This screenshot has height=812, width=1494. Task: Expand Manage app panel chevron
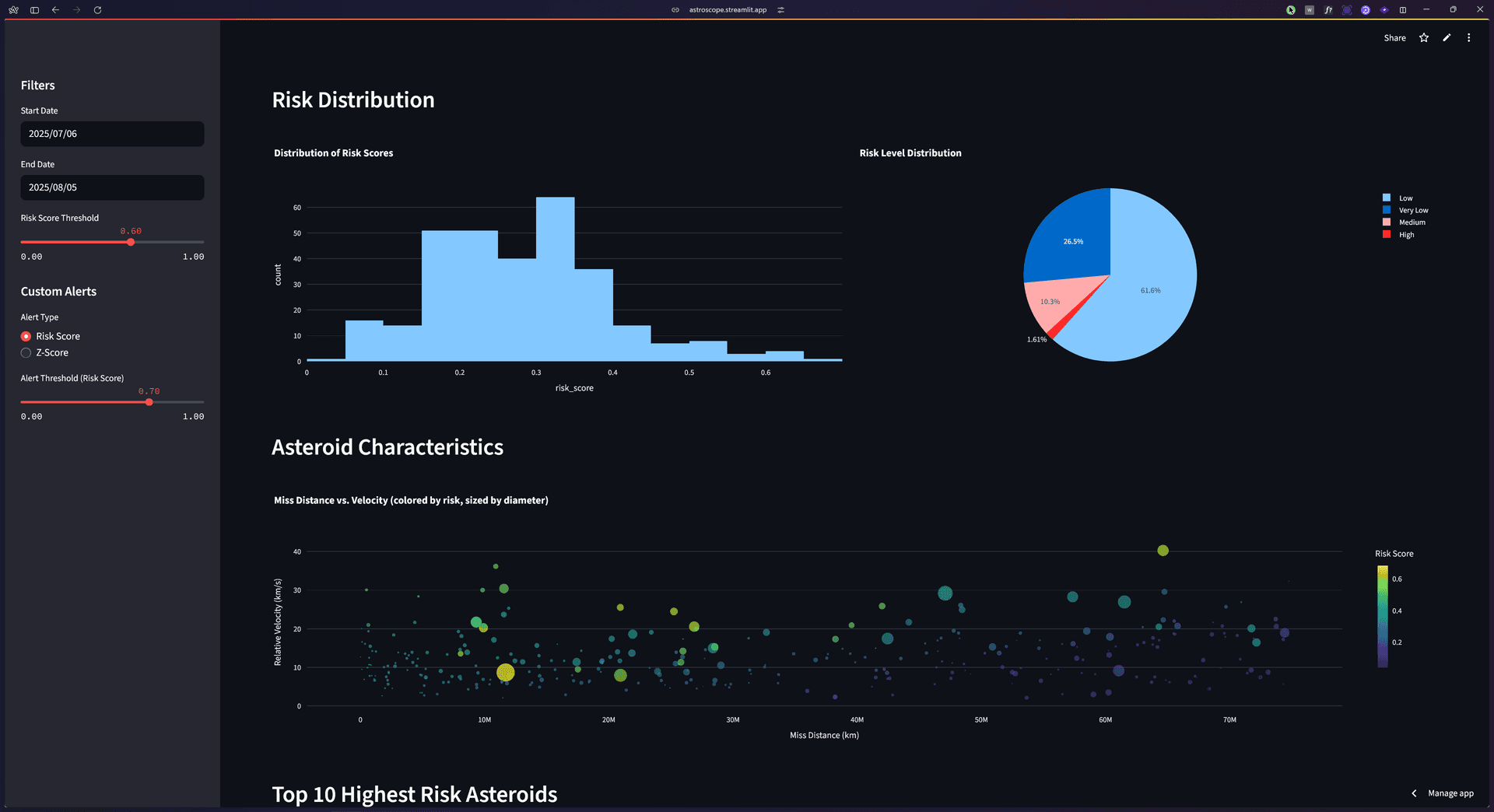pyautogui.click(x=1414, y=793)
